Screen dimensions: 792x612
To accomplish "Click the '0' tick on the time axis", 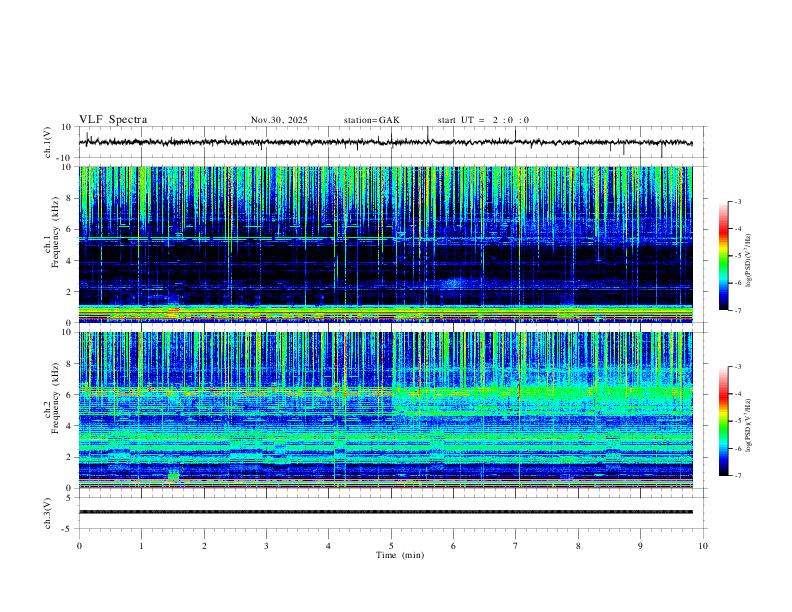I will [x=79, y=546].
